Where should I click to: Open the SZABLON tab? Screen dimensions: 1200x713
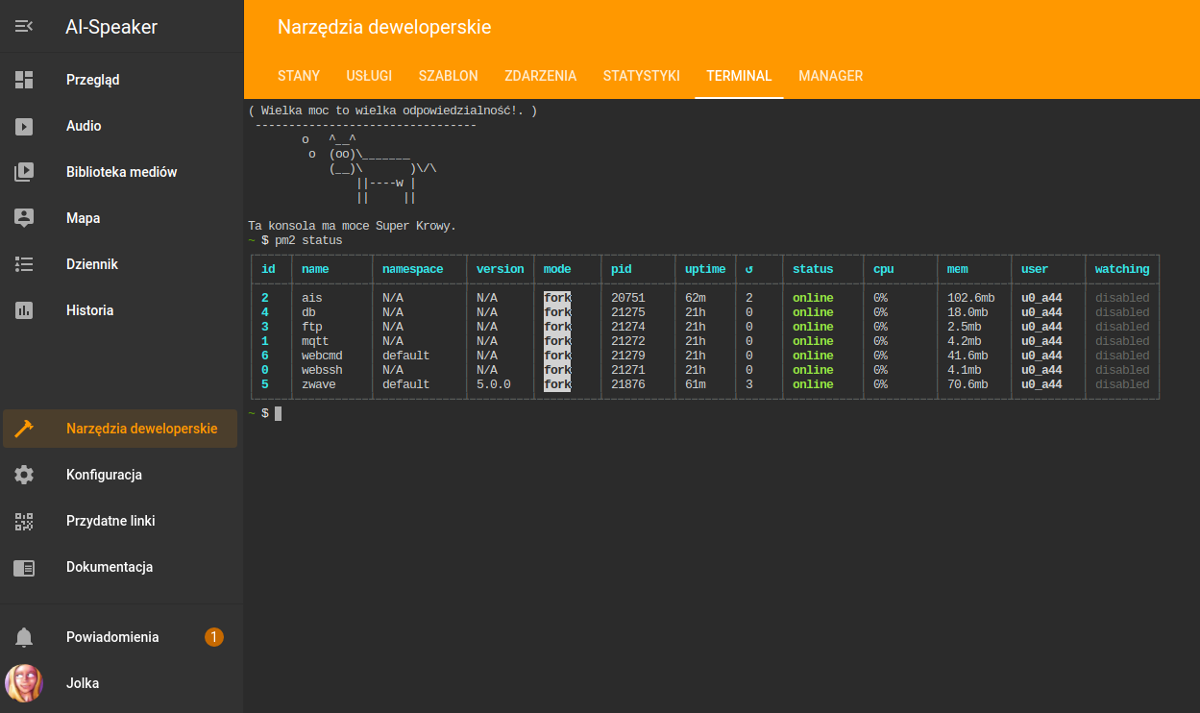[448, 76]
